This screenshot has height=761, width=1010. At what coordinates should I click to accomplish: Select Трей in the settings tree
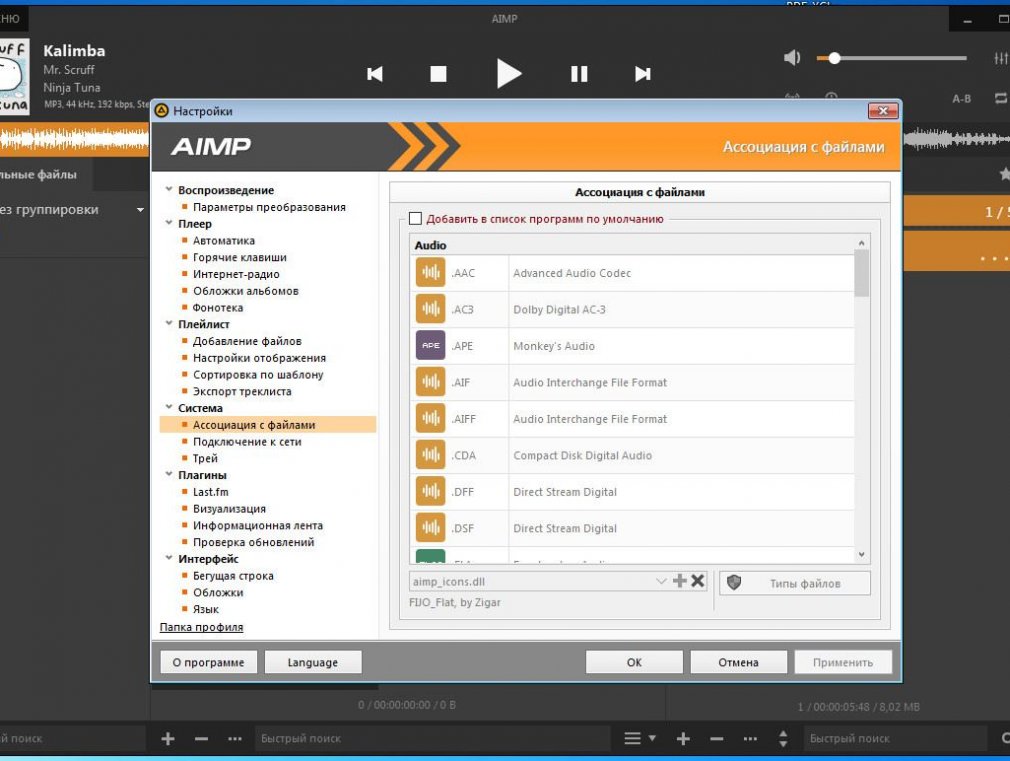tap(205, 458)
